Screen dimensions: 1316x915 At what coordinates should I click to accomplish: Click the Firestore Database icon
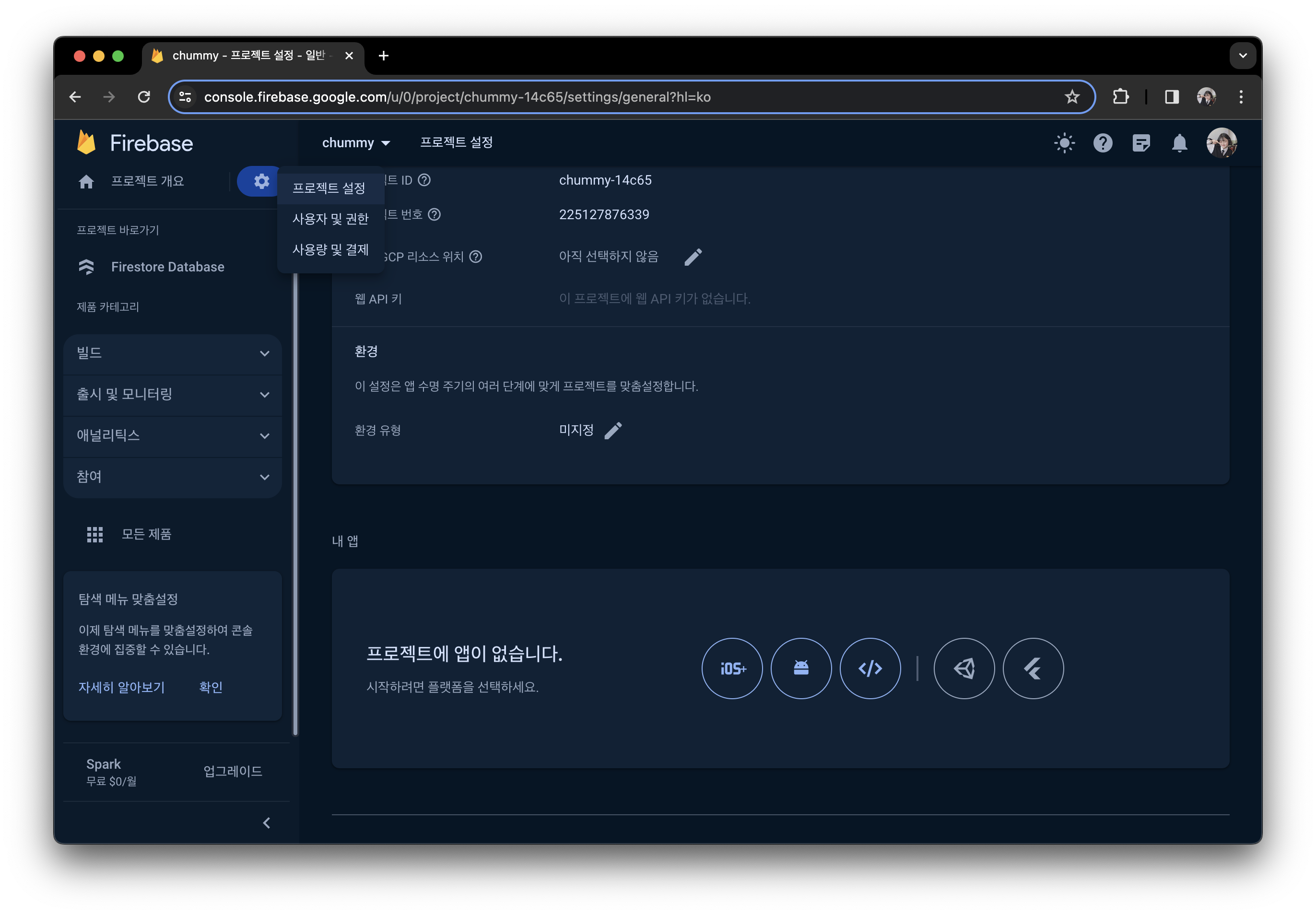pos(86,267)
